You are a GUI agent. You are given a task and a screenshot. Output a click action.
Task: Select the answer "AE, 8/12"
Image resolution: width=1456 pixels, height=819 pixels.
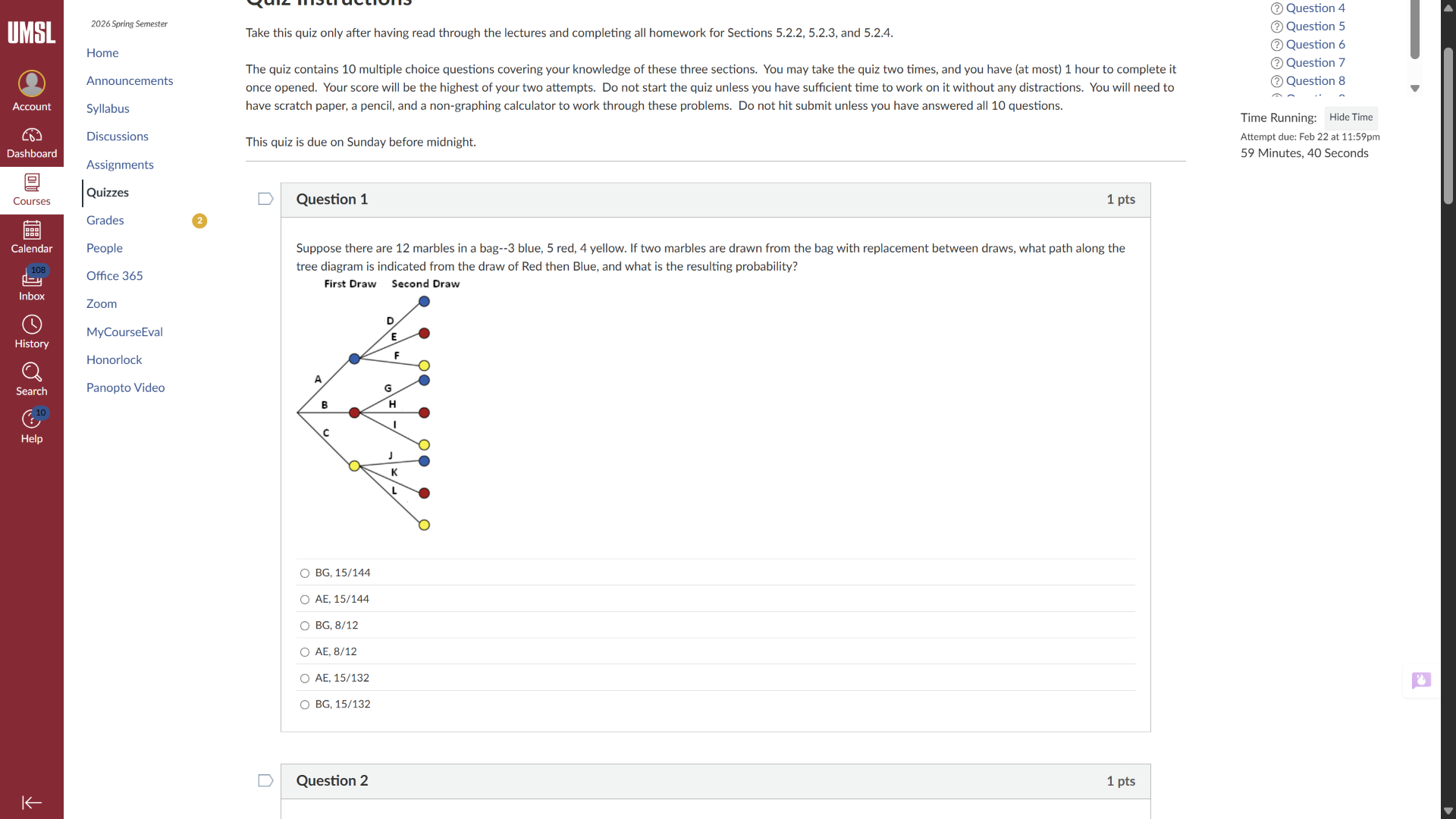[305, 652]
